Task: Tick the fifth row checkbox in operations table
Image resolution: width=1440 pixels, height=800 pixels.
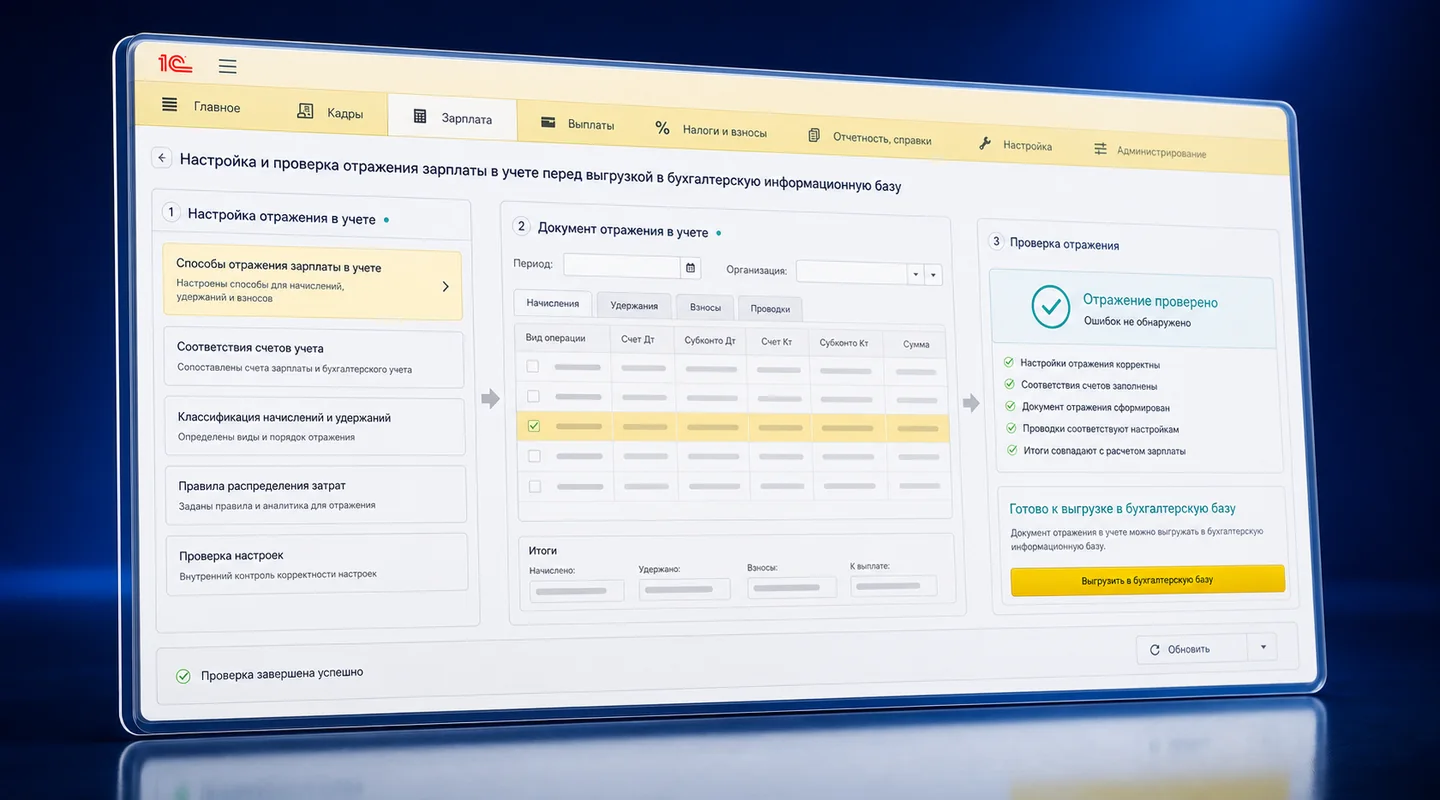Action: pyautogui.click(x=534, y=486)
